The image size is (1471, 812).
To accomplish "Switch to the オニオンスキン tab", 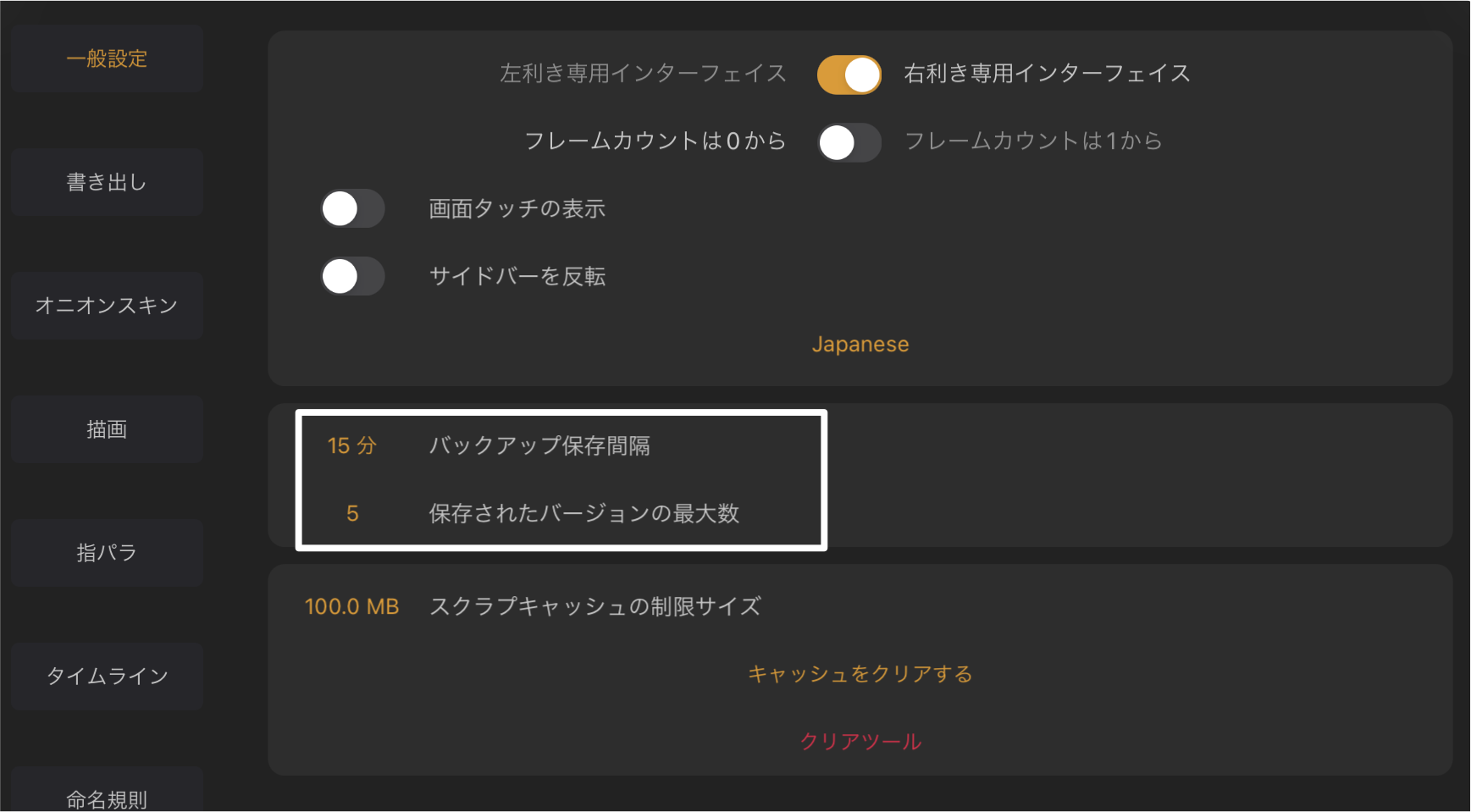I will 107,306.
